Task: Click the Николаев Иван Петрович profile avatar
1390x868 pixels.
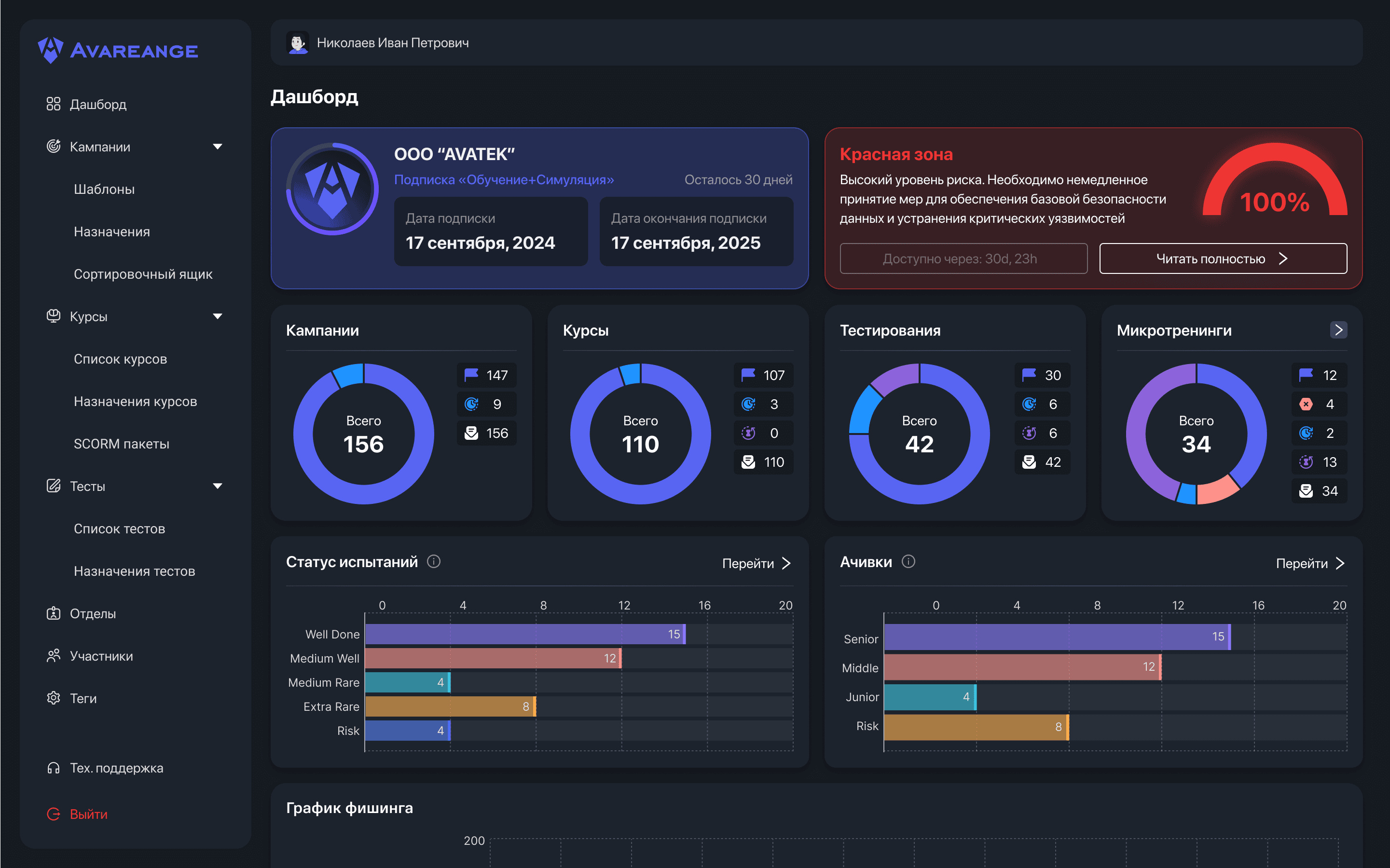Action: pyautogui.click(x=298, y=42)
